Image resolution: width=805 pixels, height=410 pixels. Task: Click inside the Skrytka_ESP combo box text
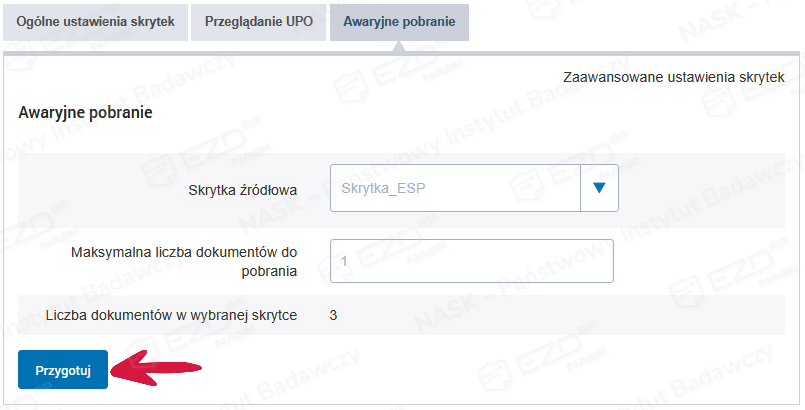coord(455,188)
